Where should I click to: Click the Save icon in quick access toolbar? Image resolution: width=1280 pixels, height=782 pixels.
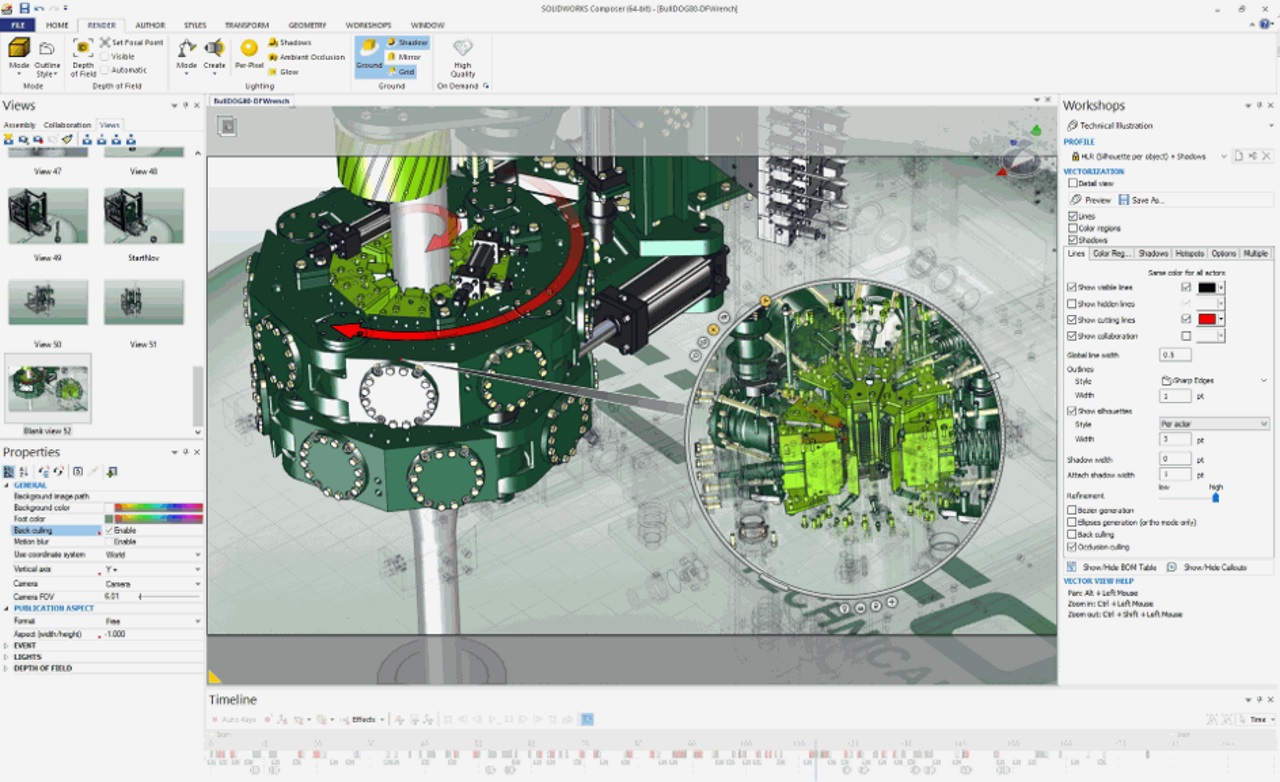(x=25, y=8)
